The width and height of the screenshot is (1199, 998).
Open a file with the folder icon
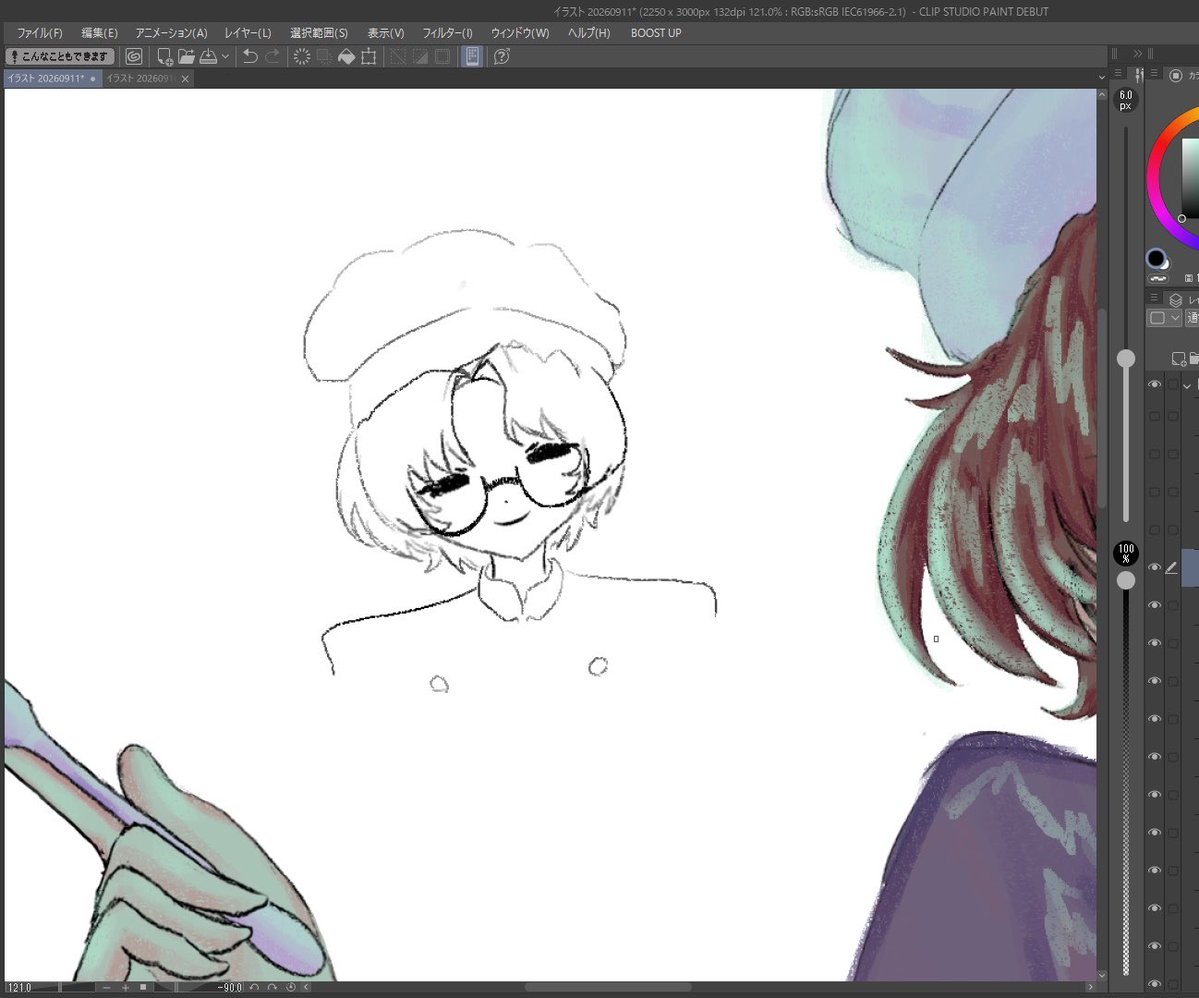pyautogui.click(x=186, y=57)
